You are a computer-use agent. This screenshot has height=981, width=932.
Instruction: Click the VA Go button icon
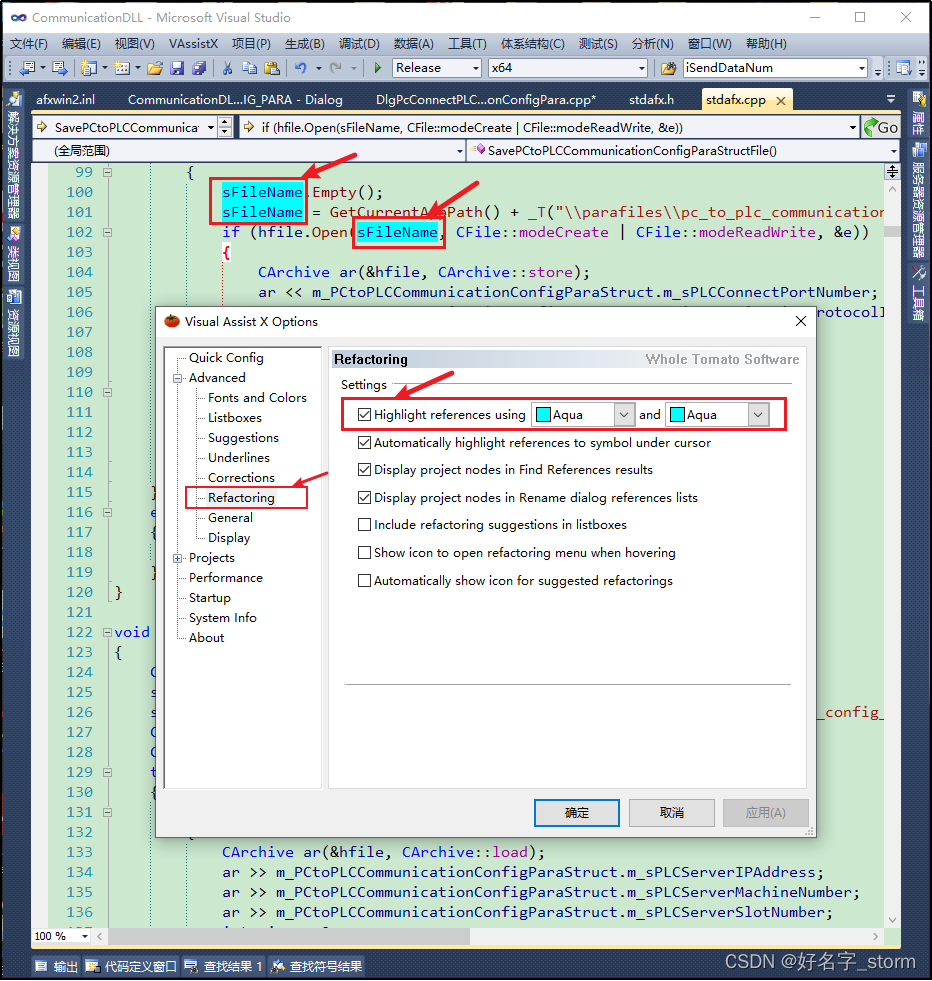pos(881,128)
